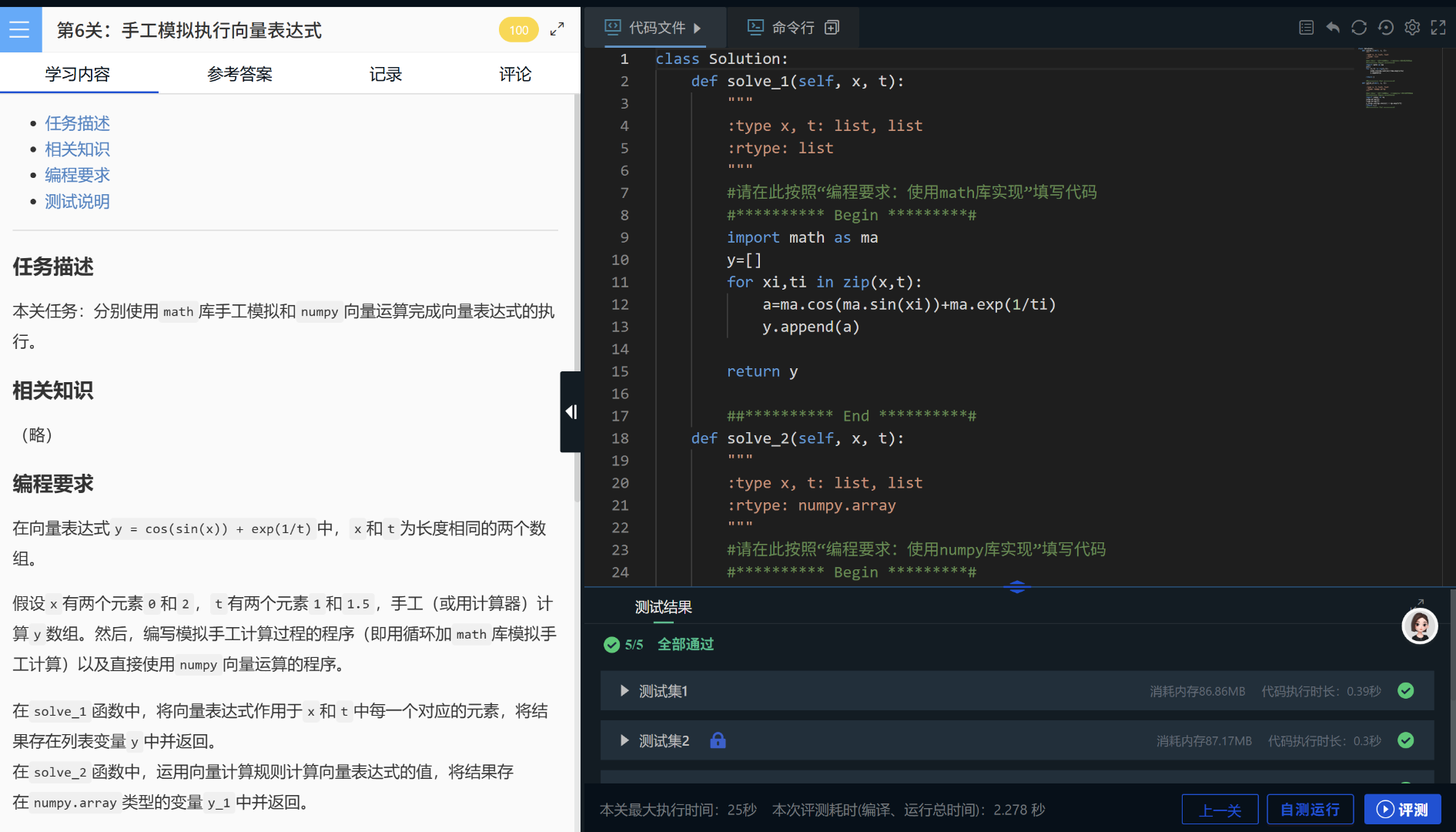Expand 测试集1 result row
The height and width of the screenshot is (832, 1456).
(x=1017, y=691)
